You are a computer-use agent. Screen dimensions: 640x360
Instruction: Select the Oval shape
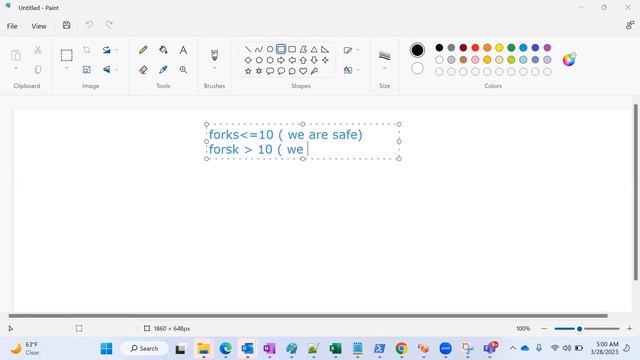click(x=270, y=49)
